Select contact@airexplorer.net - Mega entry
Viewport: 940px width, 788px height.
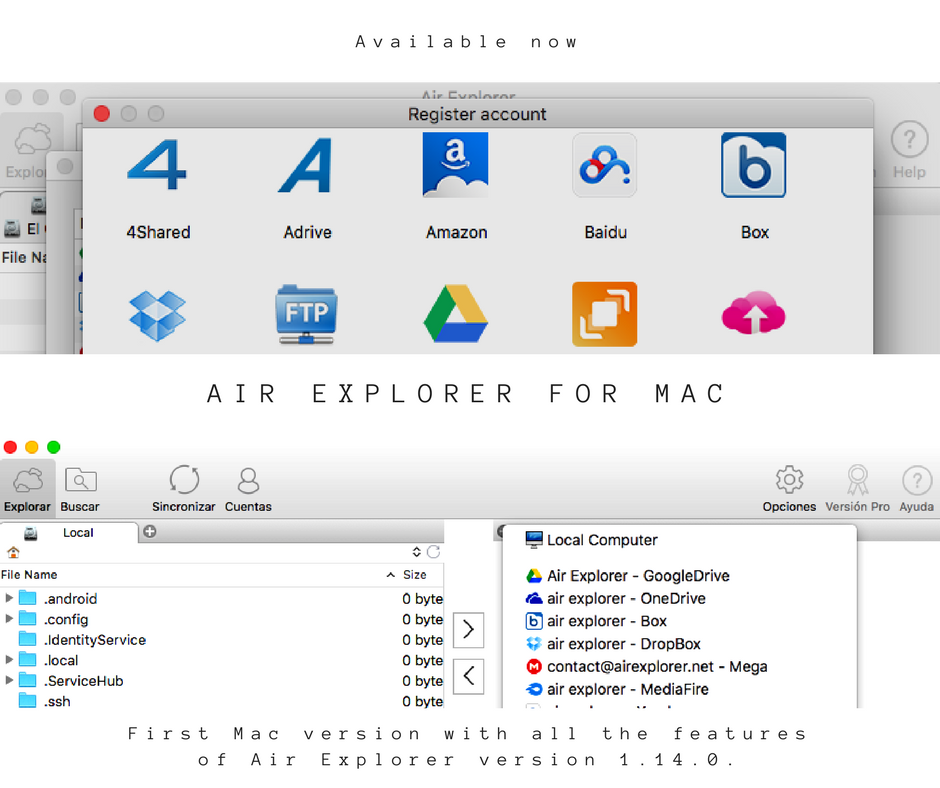656,667
